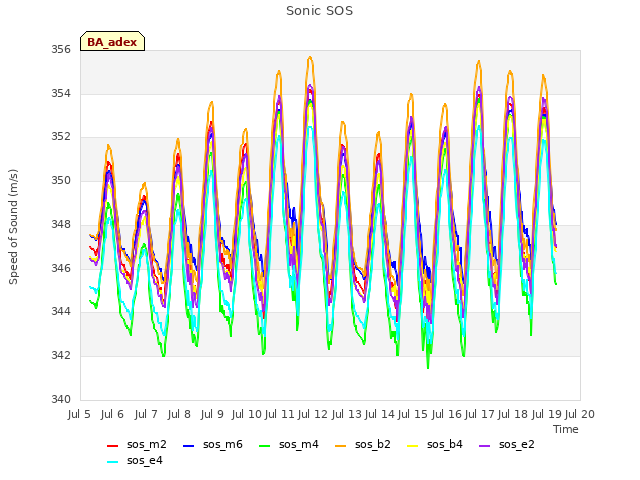Click the purple sos_e2 legend swatch

[484, 446]
